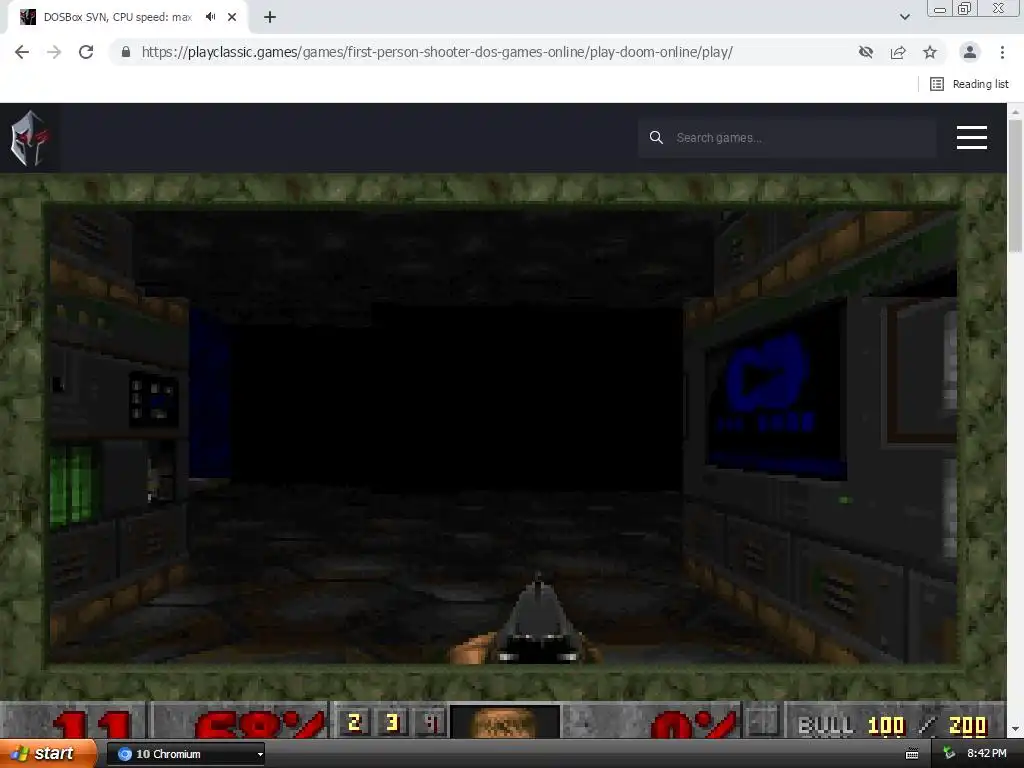Click weapon slot 3 in Doom HUD

(x=392, y=722)
